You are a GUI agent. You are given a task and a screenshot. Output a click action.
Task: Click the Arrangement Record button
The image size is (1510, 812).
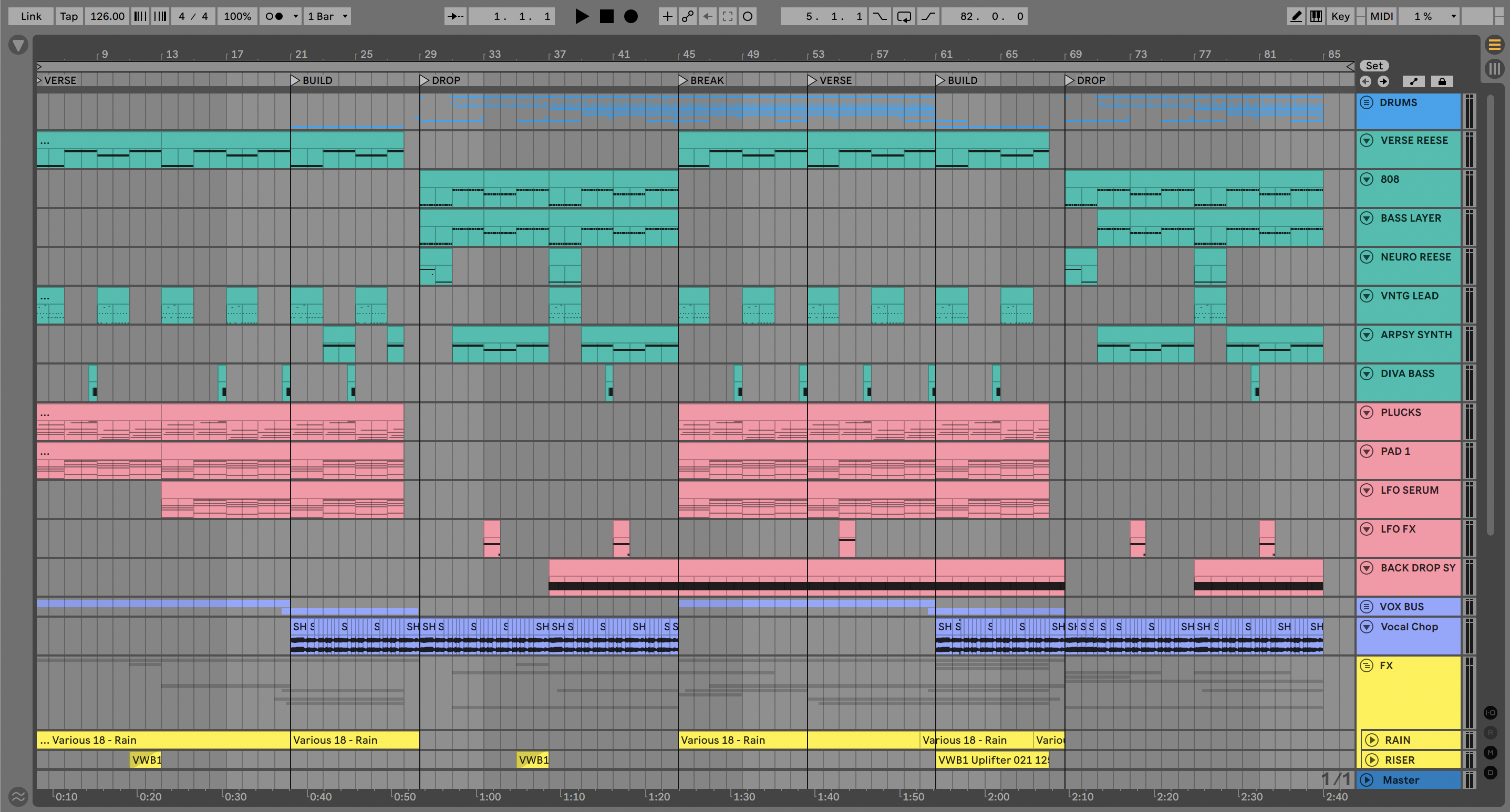click(x=630, y=16)
